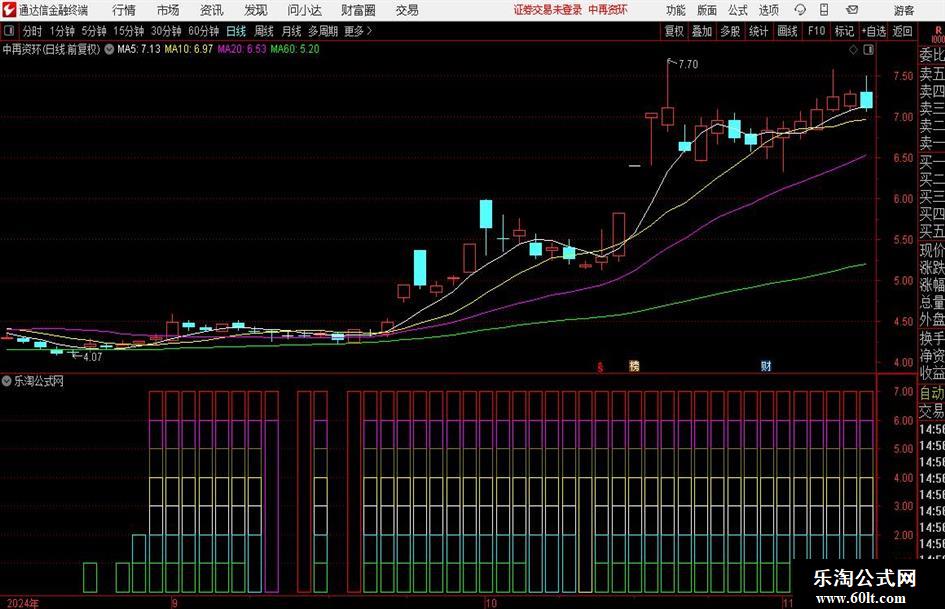Open the 公式 menu
Screen dimensions: 945x609
click(x=738, y=10)
